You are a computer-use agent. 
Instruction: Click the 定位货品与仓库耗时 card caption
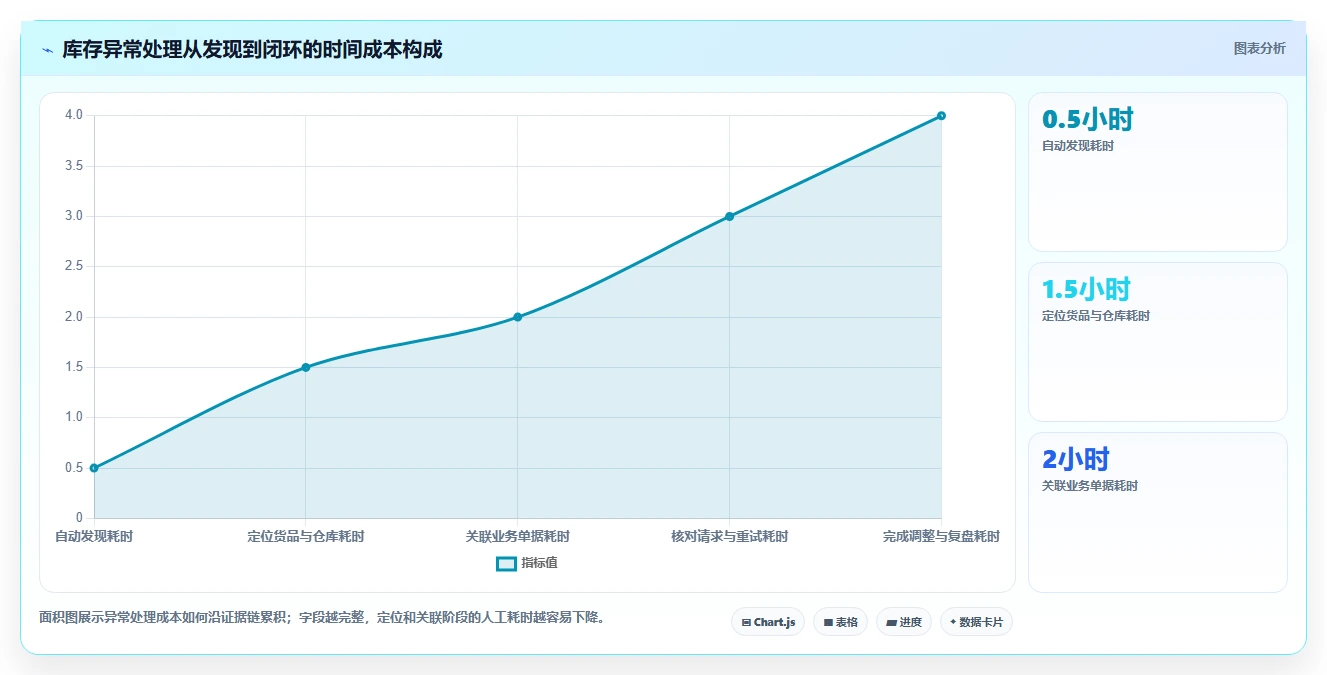1096,316
